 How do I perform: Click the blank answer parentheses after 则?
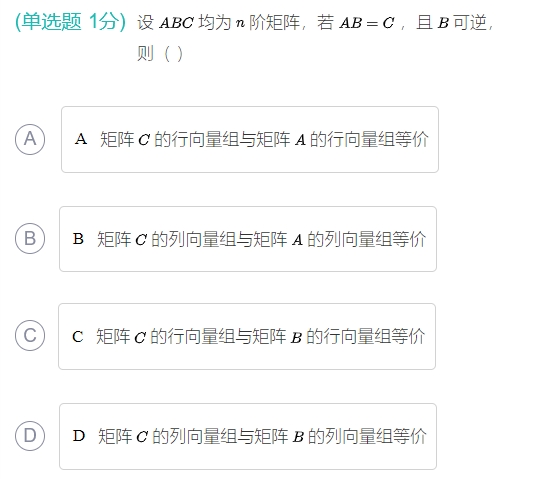pos(173,54)
